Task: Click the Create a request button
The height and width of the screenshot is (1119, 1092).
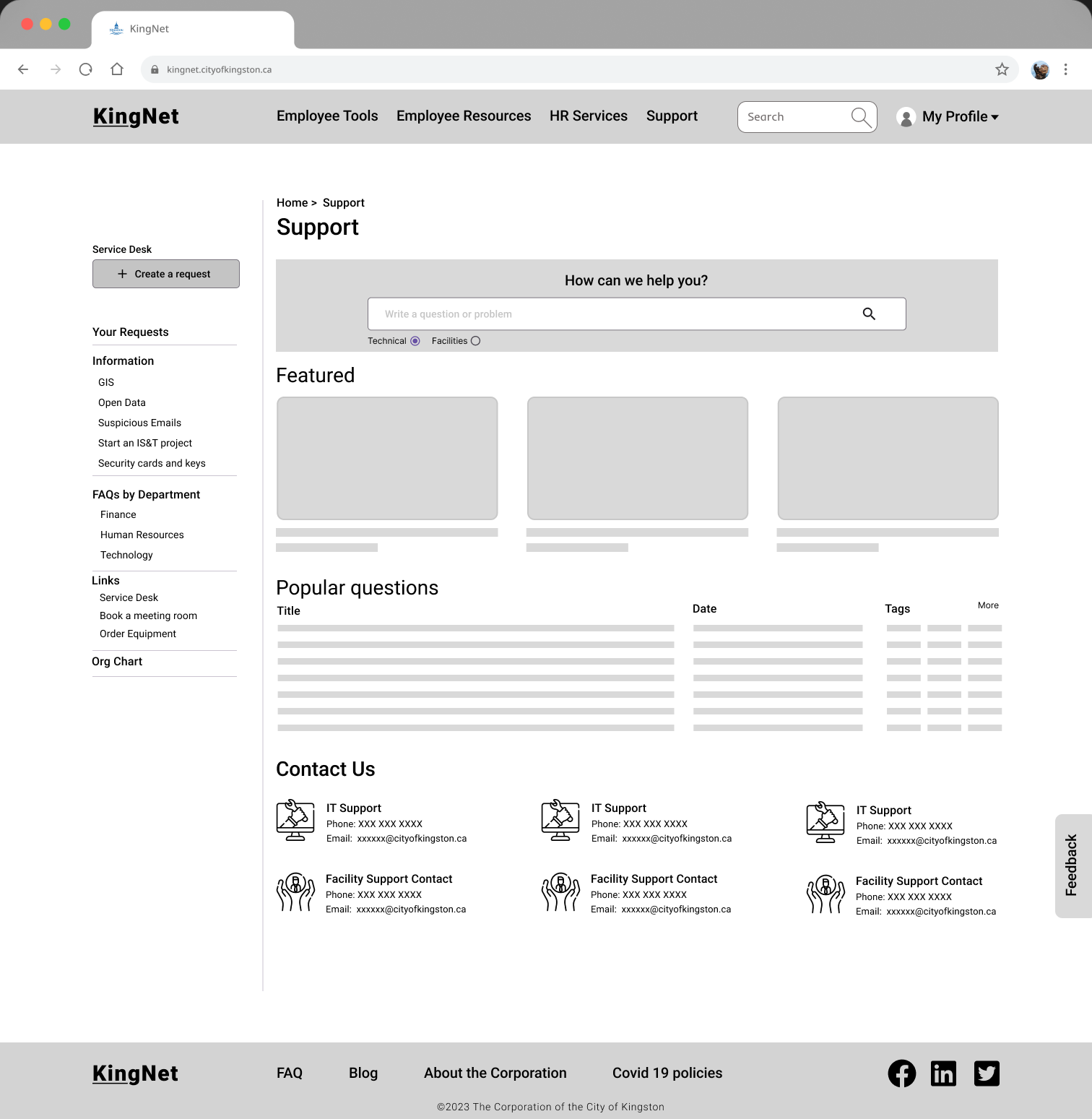Action: click(165, 274)
